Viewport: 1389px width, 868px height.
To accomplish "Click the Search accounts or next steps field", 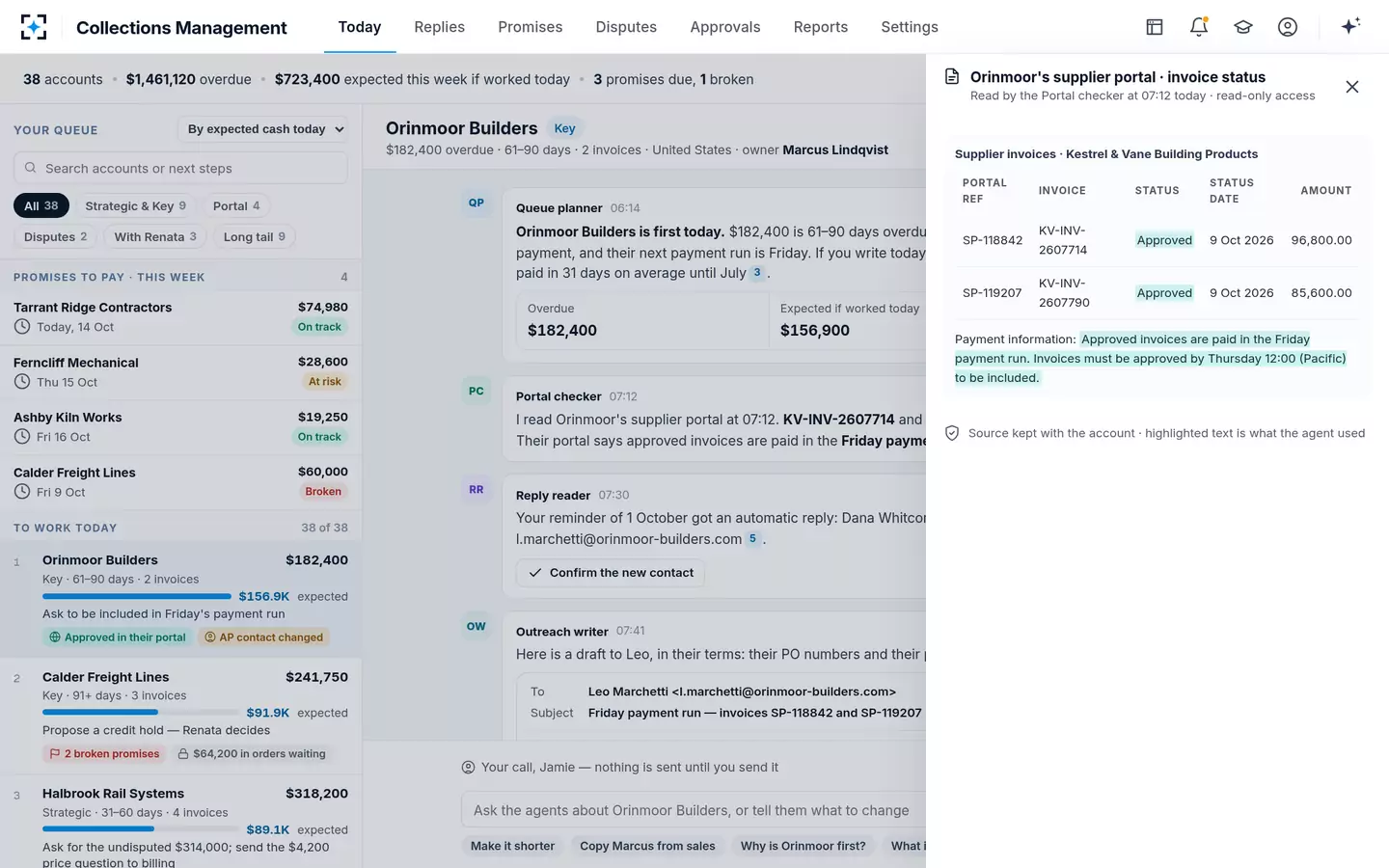I will 180,168.
